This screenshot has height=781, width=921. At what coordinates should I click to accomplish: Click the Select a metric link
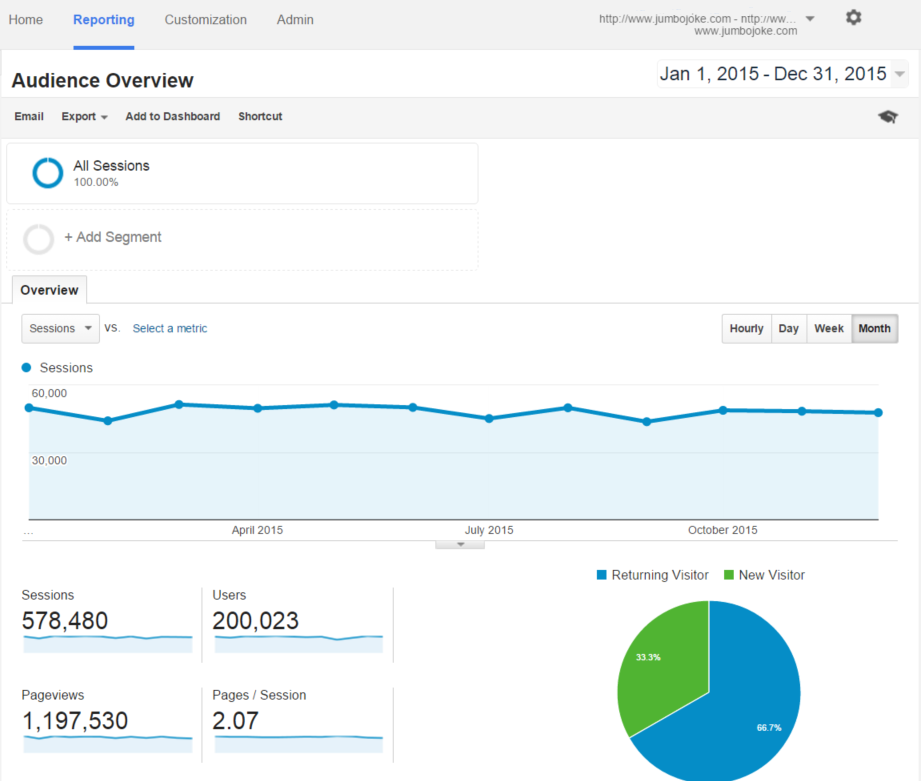(170, 328)
